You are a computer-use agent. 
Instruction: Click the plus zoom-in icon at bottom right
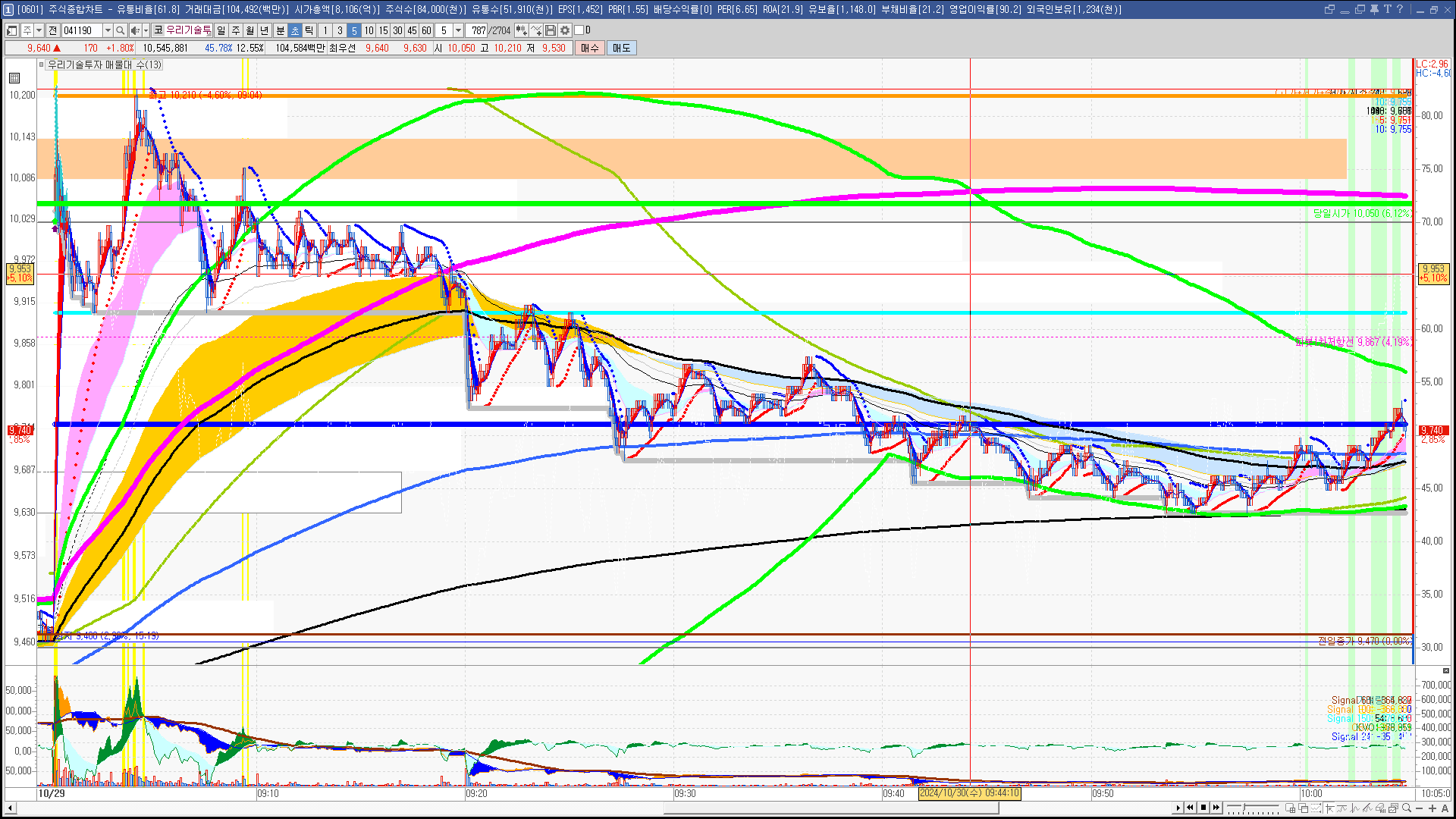point(1432,808)
